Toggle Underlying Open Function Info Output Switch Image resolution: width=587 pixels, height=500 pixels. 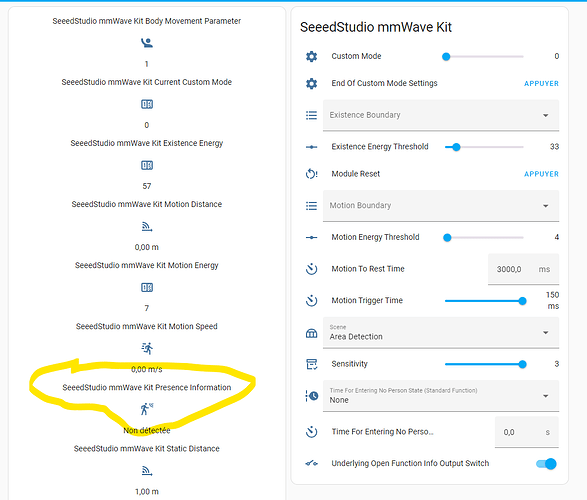(547, 464)
